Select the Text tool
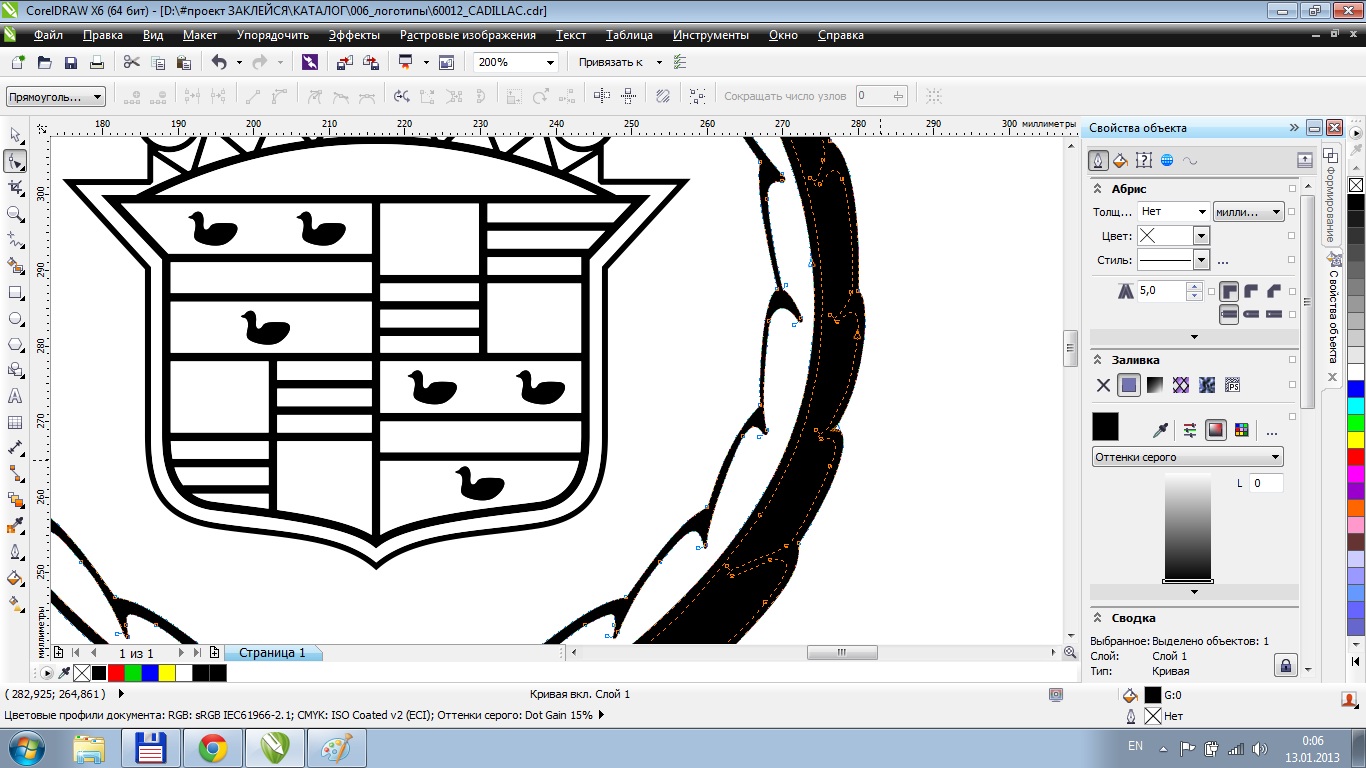 15,396
